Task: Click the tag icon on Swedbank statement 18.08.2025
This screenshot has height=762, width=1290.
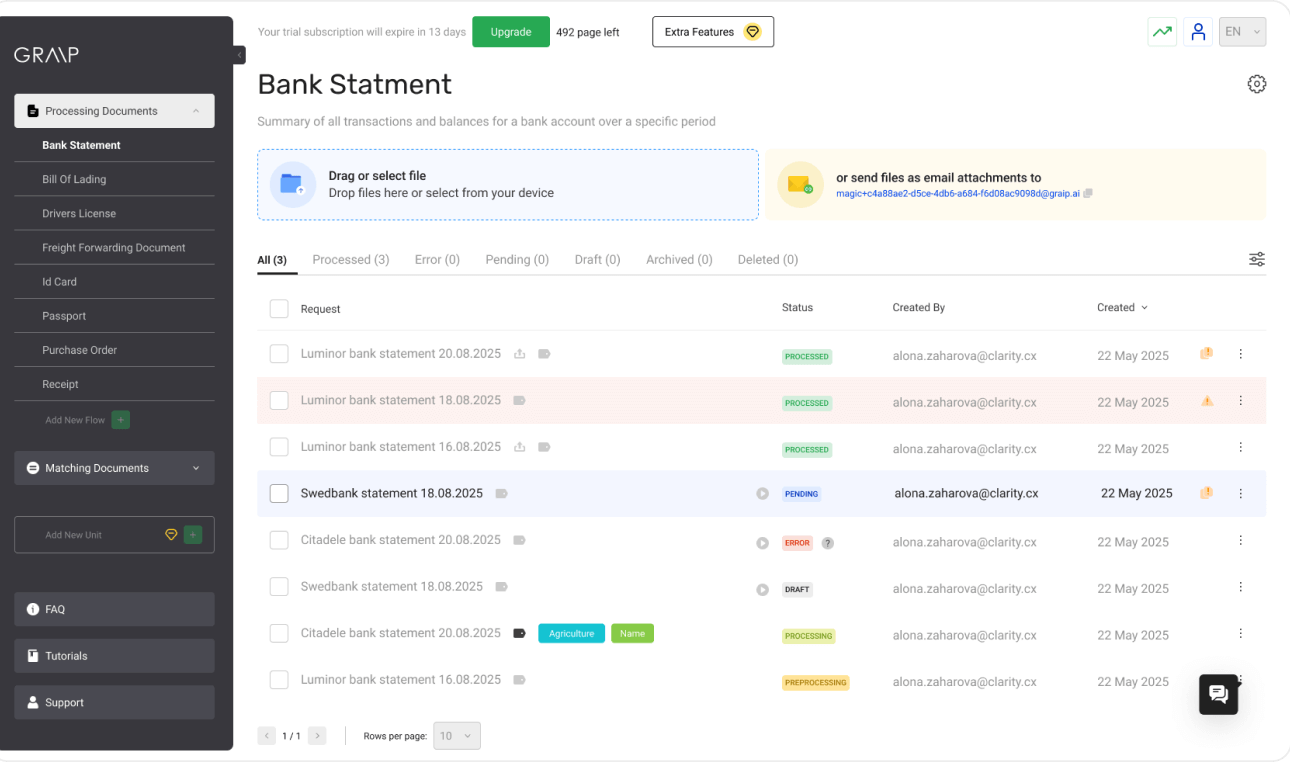Action: [501, 493]
